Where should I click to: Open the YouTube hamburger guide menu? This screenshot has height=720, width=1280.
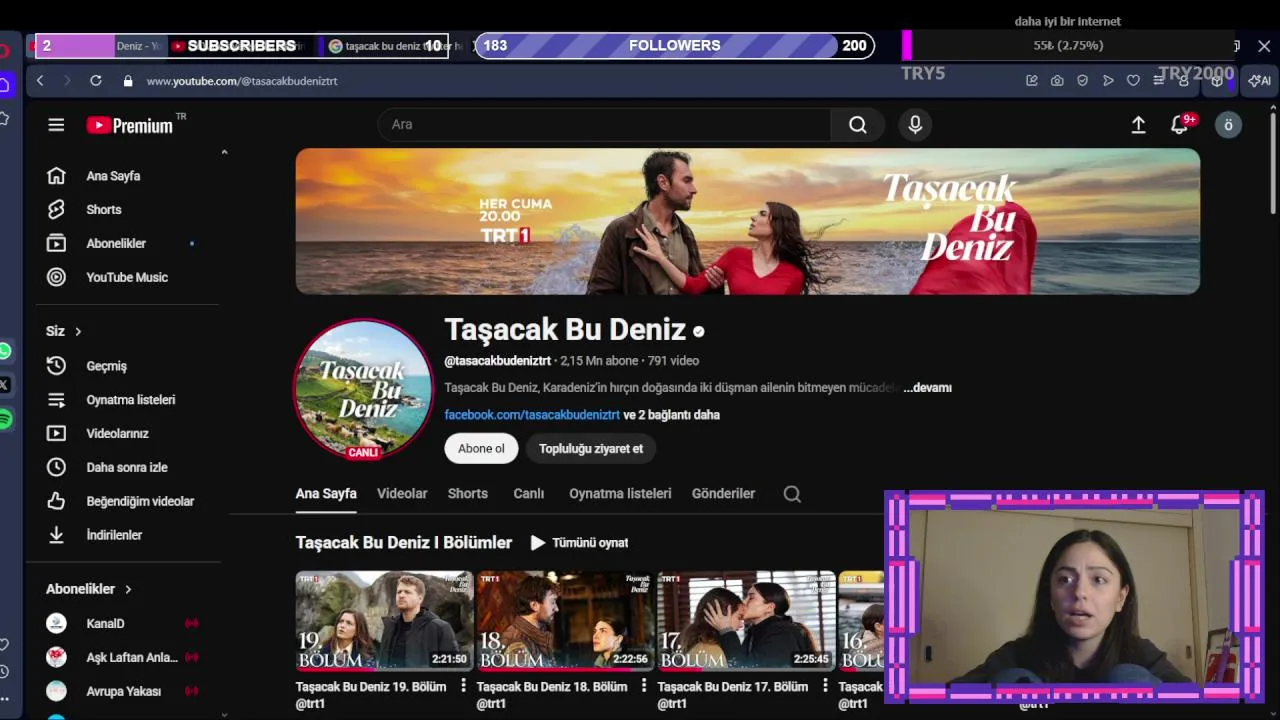[56, 125]
